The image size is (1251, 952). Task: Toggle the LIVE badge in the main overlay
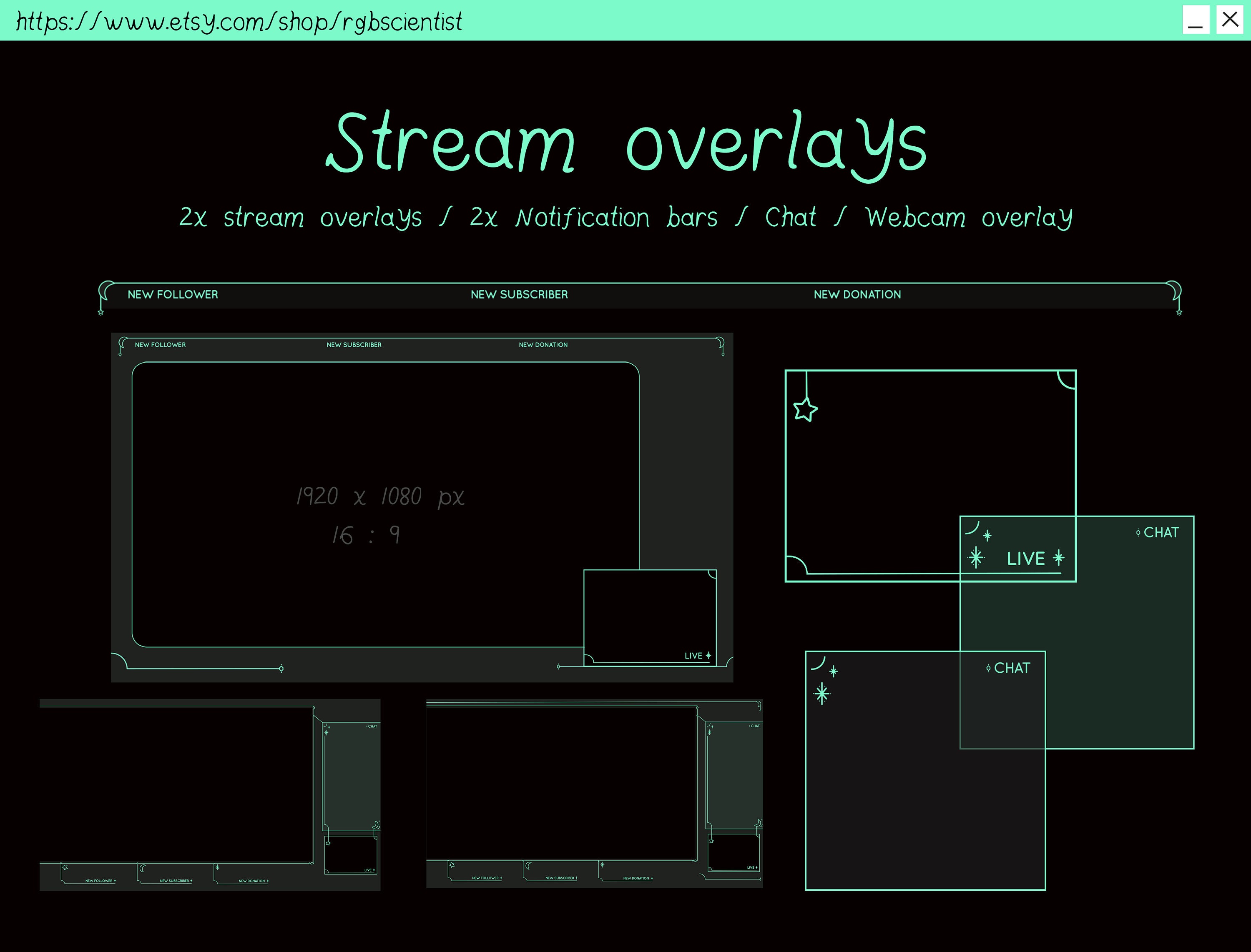pos(696,656)
